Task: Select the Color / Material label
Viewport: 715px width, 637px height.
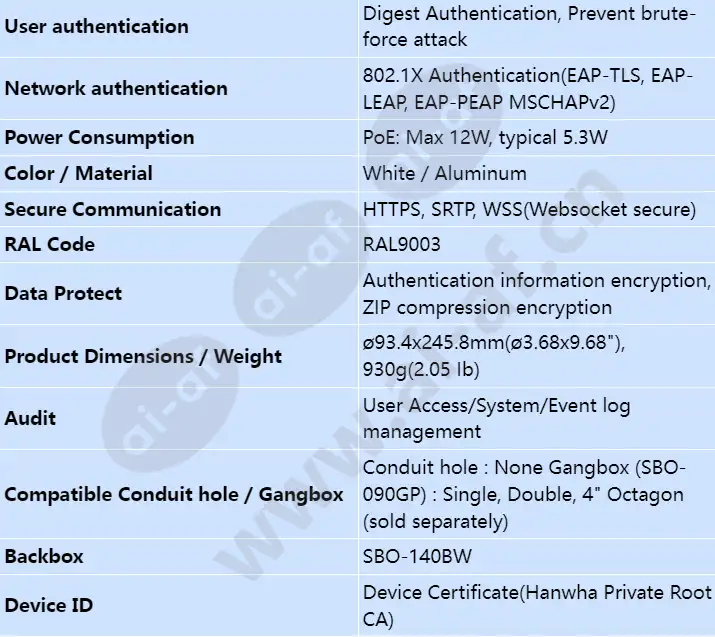Action: 78,173
